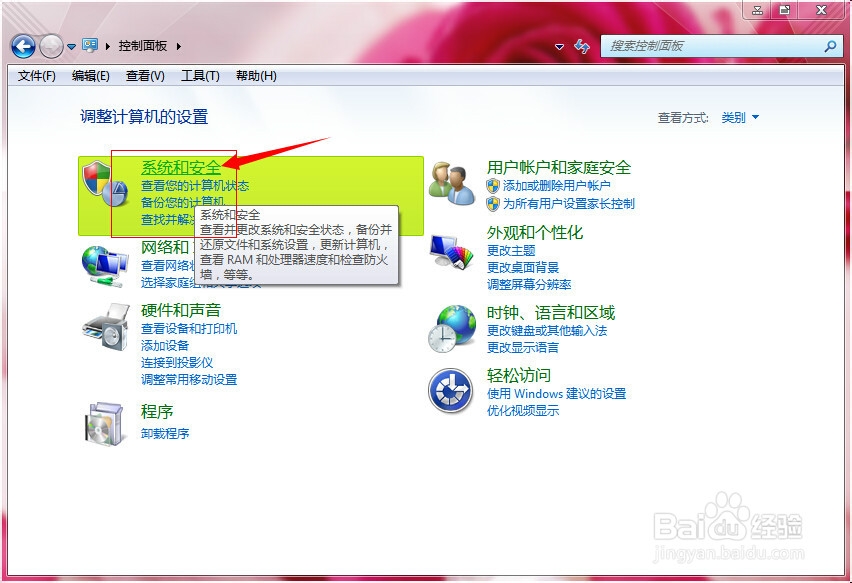This screenshot has width=852, height=583.
Task: Click the User Accounts people icon
Action: (451, 183)
